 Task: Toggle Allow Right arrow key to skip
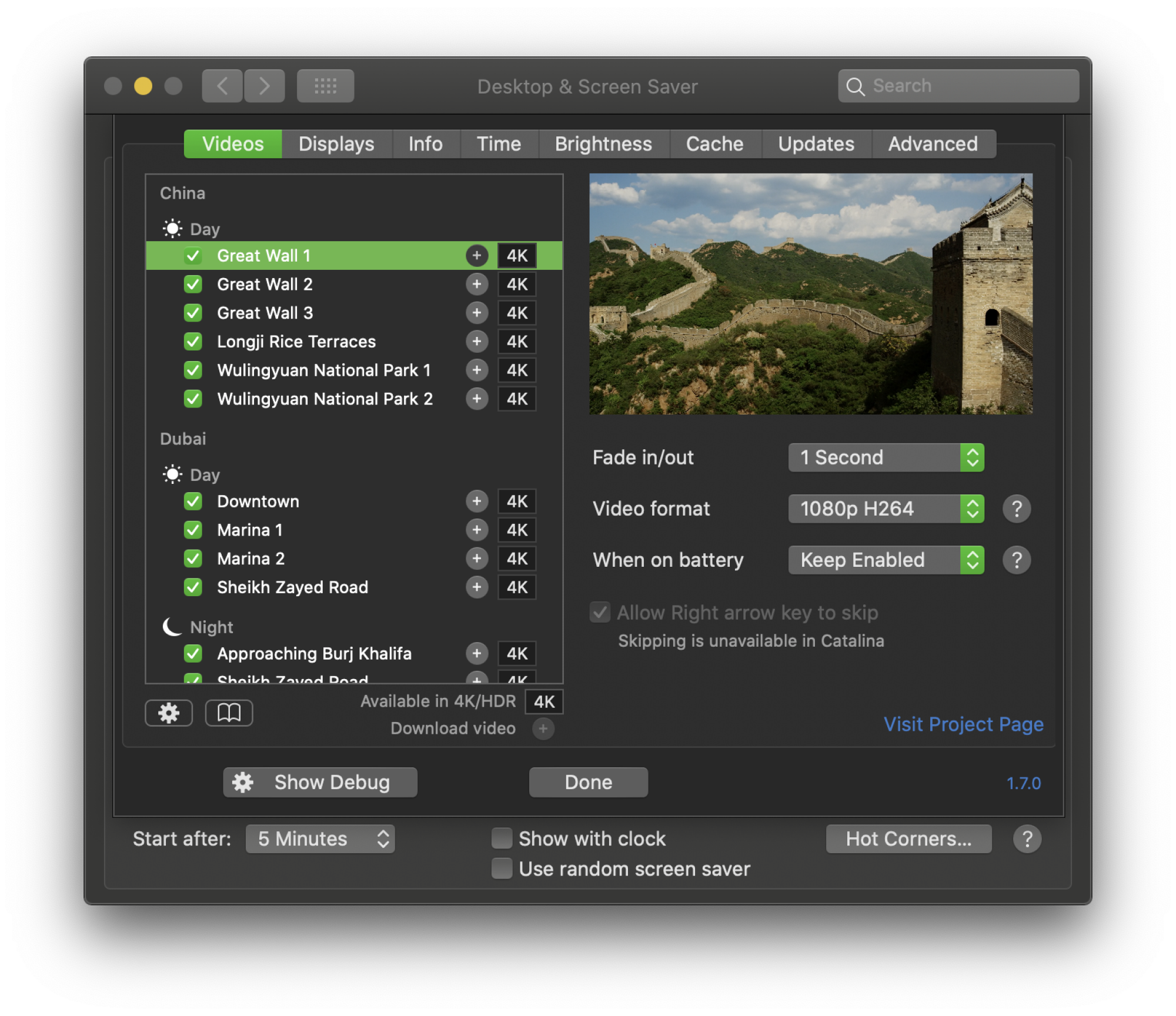pyautogui.click(x=600, y=613)
